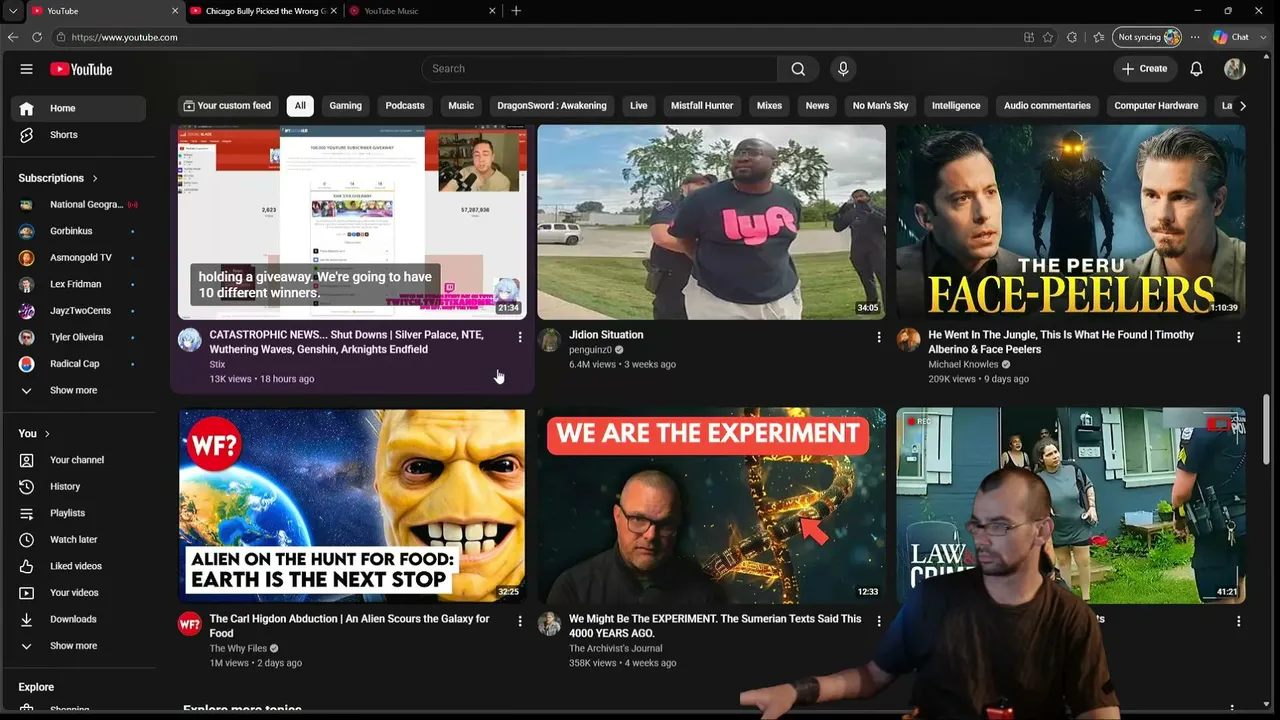Grab the page vertical scrollbar thumb

[x=1266, y=428]
